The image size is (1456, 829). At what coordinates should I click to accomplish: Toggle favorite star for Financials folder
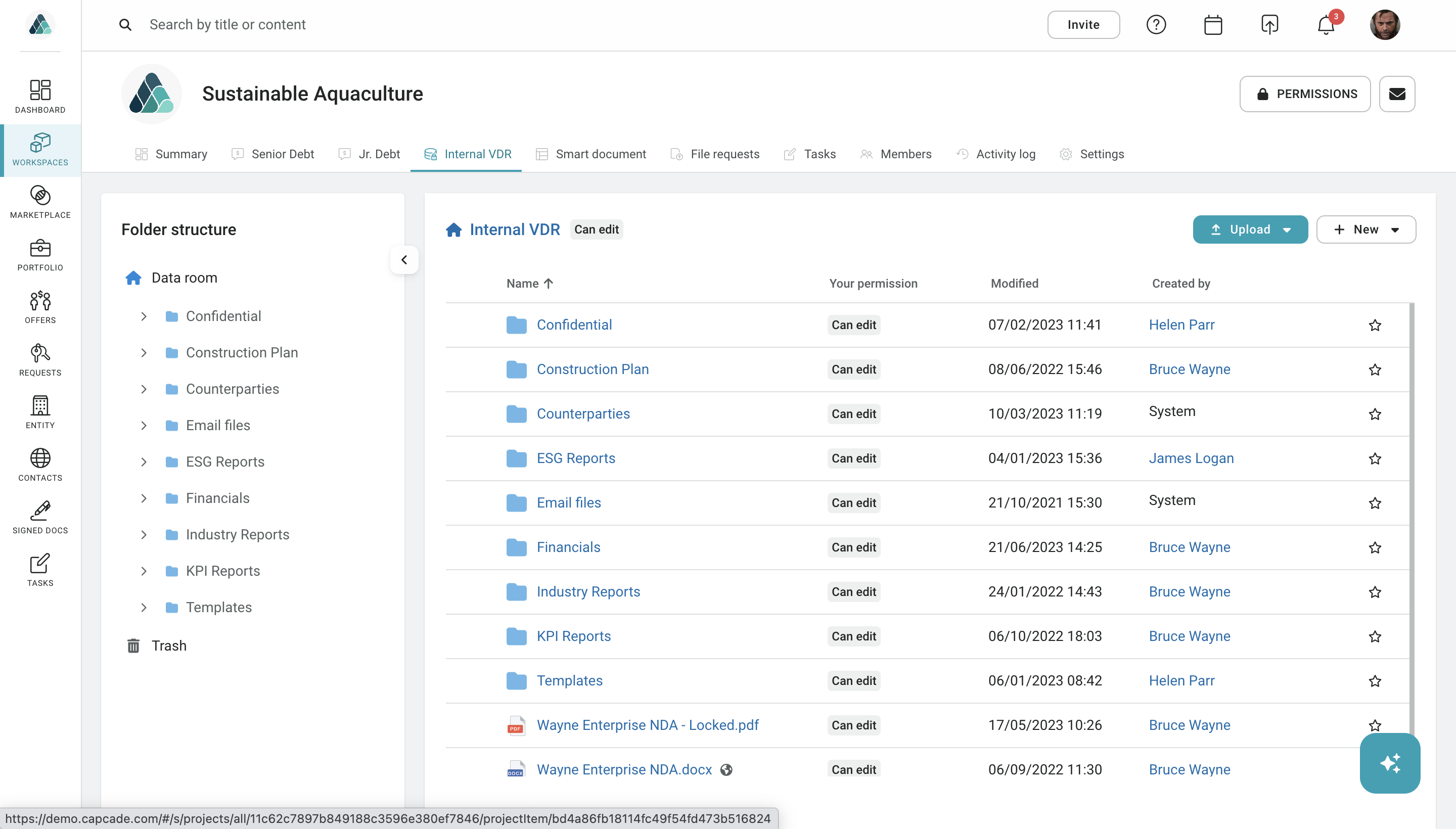1375,548
